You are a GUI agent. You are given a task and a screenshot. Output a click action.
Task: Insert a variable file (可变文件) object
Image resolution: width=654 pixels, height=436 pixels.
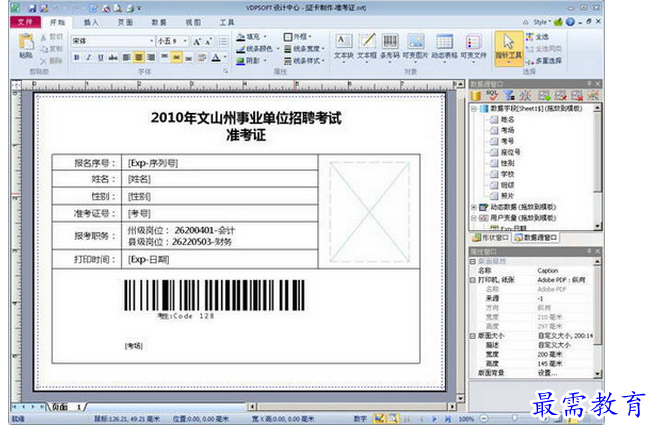tap(473, 48)
